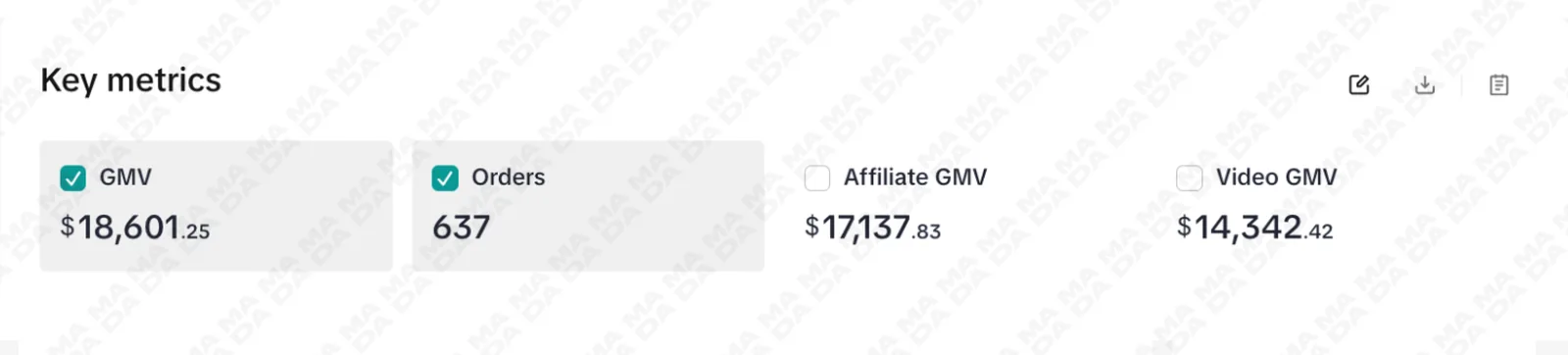This screenshot has height=355, width=1568.
Task: Select the $17,137.83 affiliate value
Action: coord(873,228)
